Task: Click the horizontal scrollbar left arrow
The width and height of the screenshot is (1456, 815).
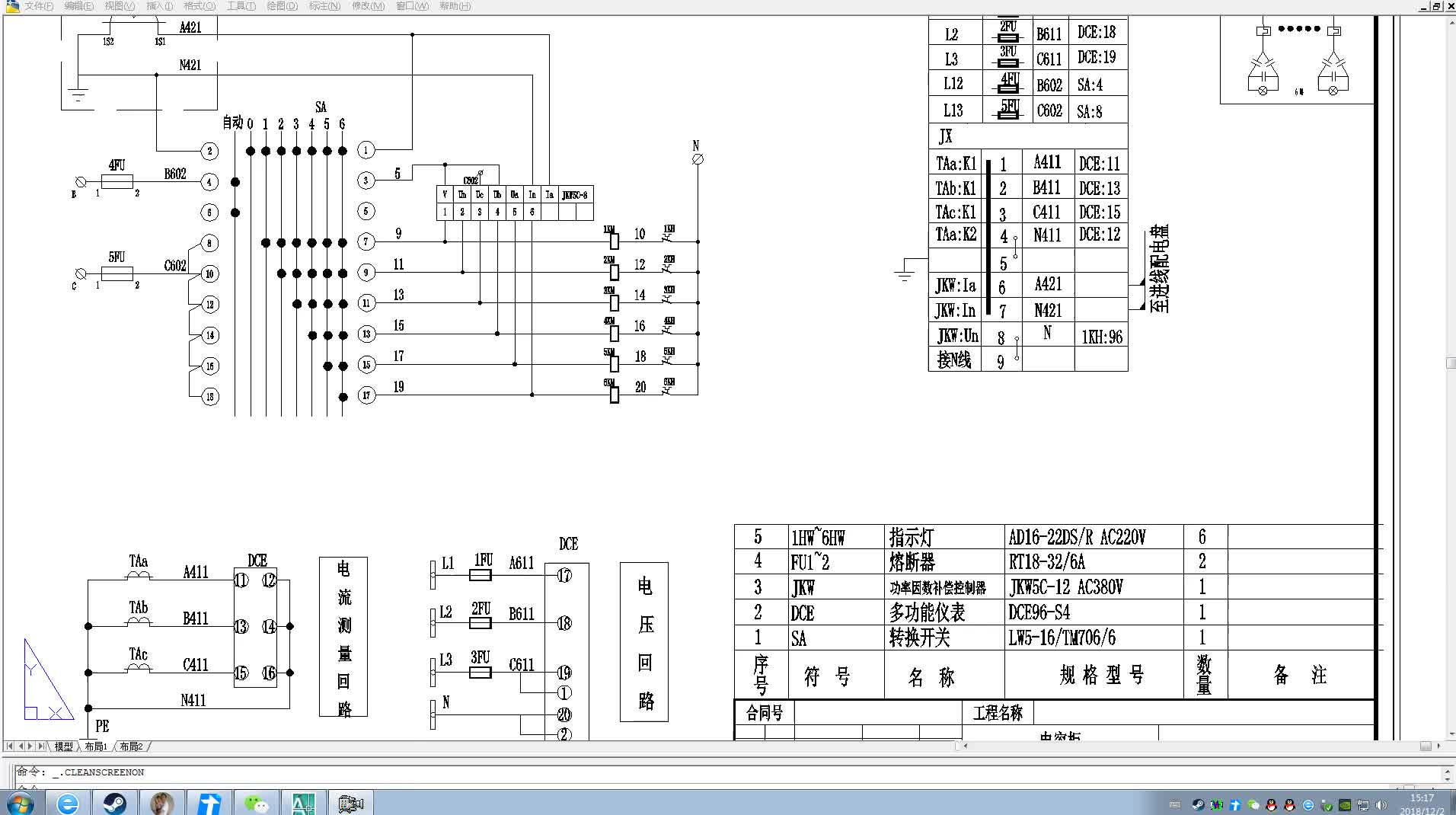Action: (966, 746)
